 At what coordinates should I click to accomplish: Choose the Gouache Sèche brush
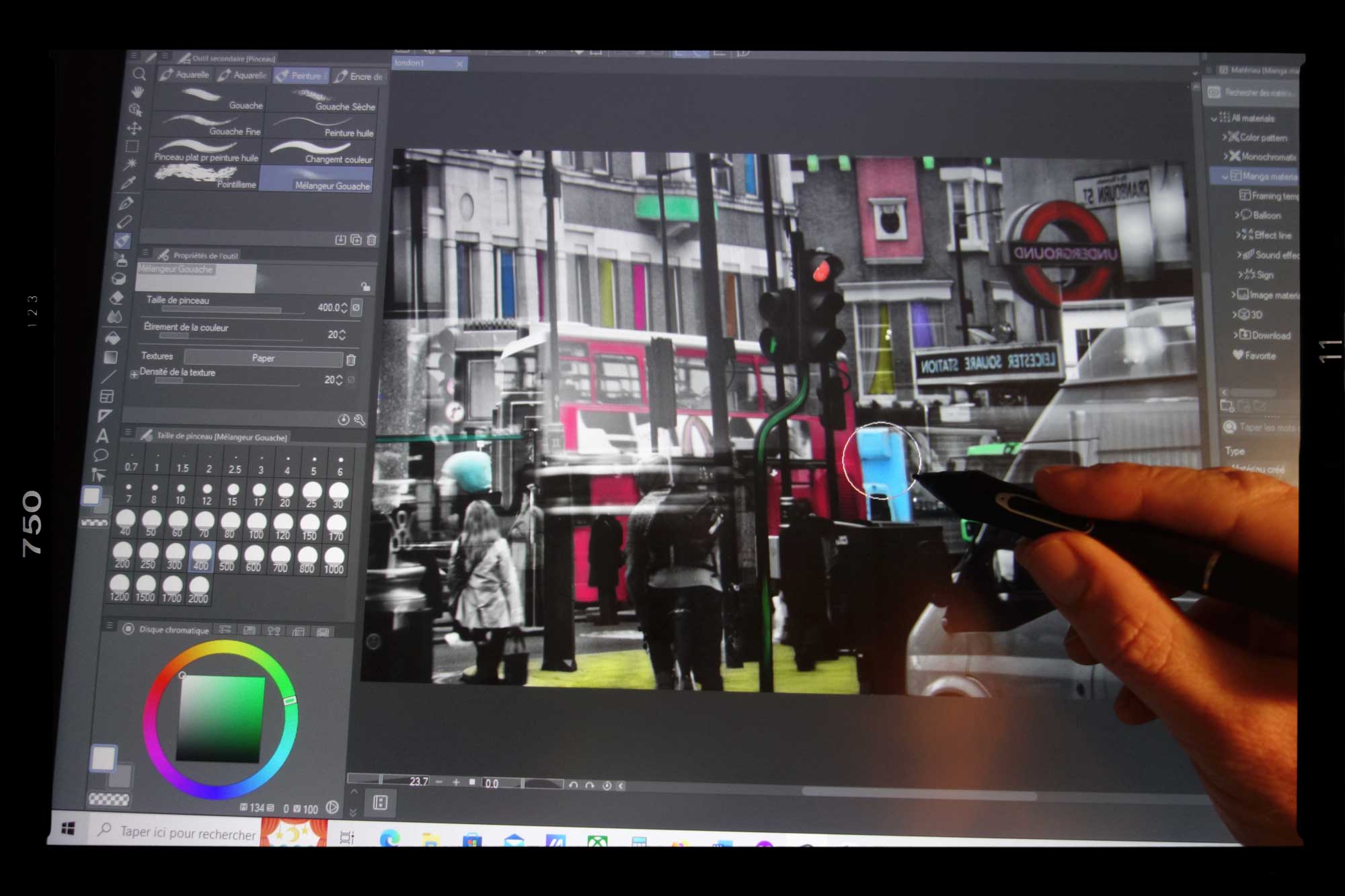pyautogui.click(x=322, y=100)
